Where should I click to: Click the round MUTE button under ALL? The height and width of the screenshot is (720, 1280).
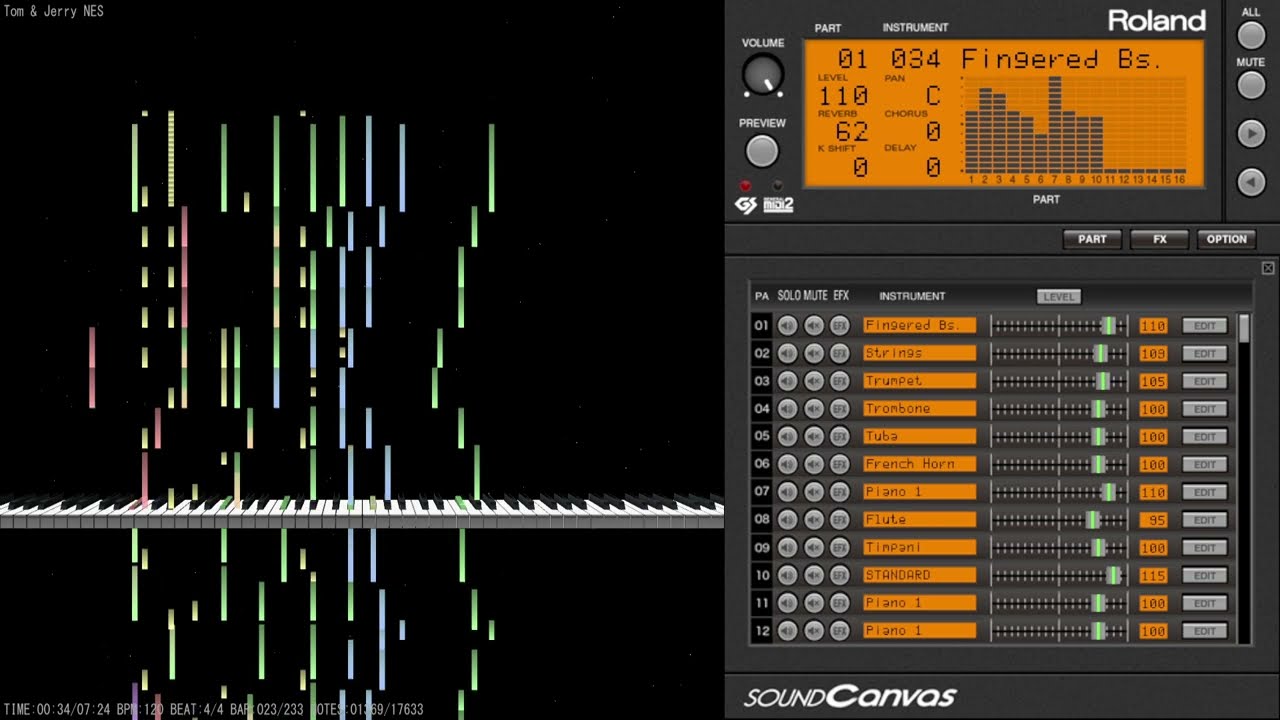1251,85
